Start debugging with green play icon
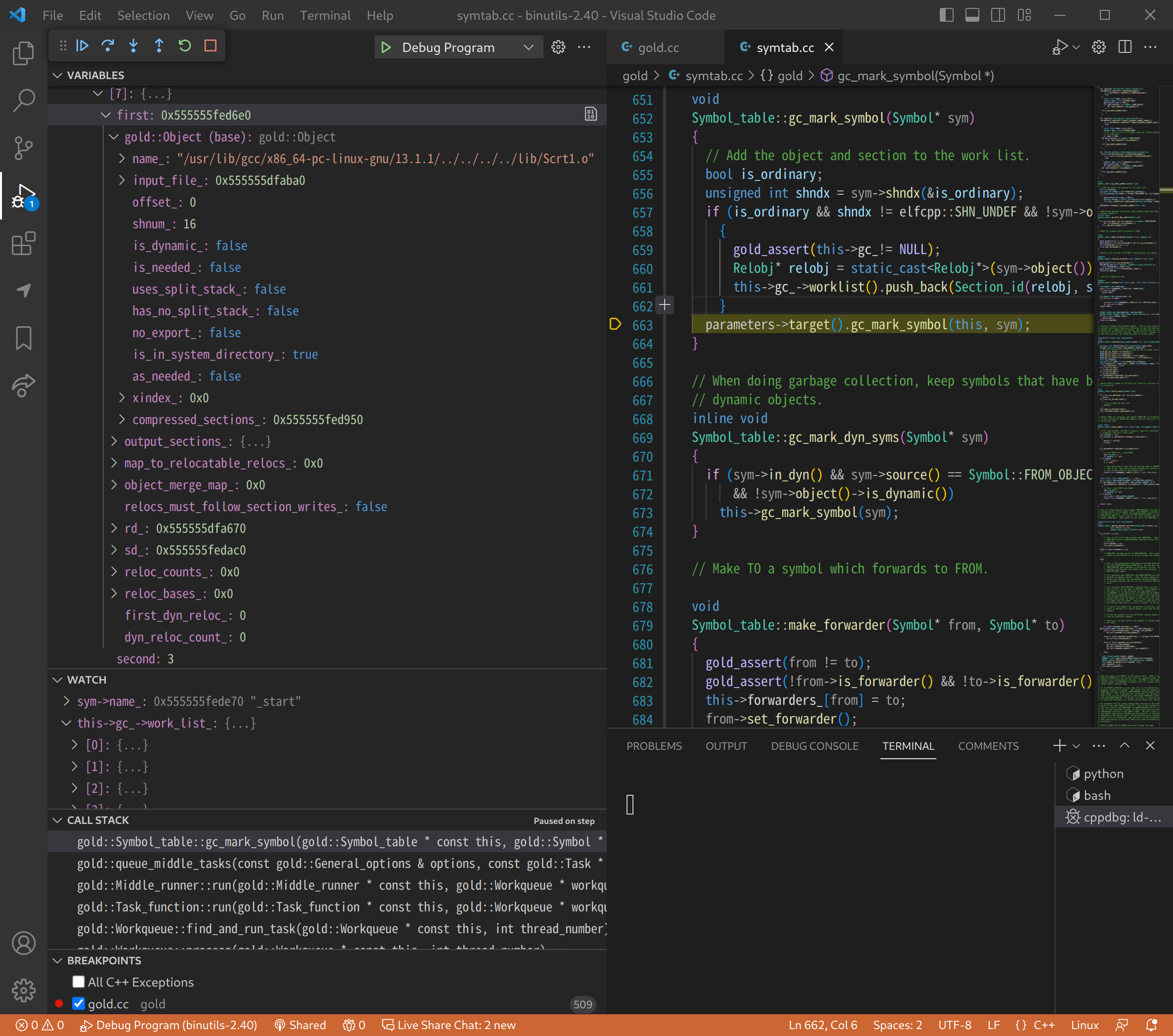1173x1036 pixels. click(x=385, y=47)
